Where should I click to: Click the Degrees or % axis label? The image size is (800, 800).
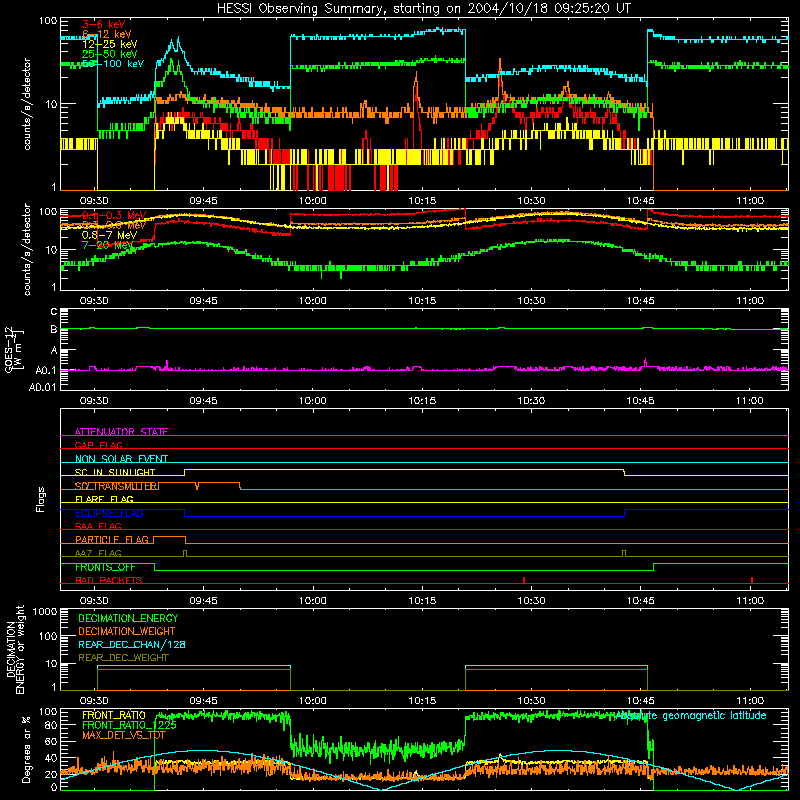click(26, 749)
